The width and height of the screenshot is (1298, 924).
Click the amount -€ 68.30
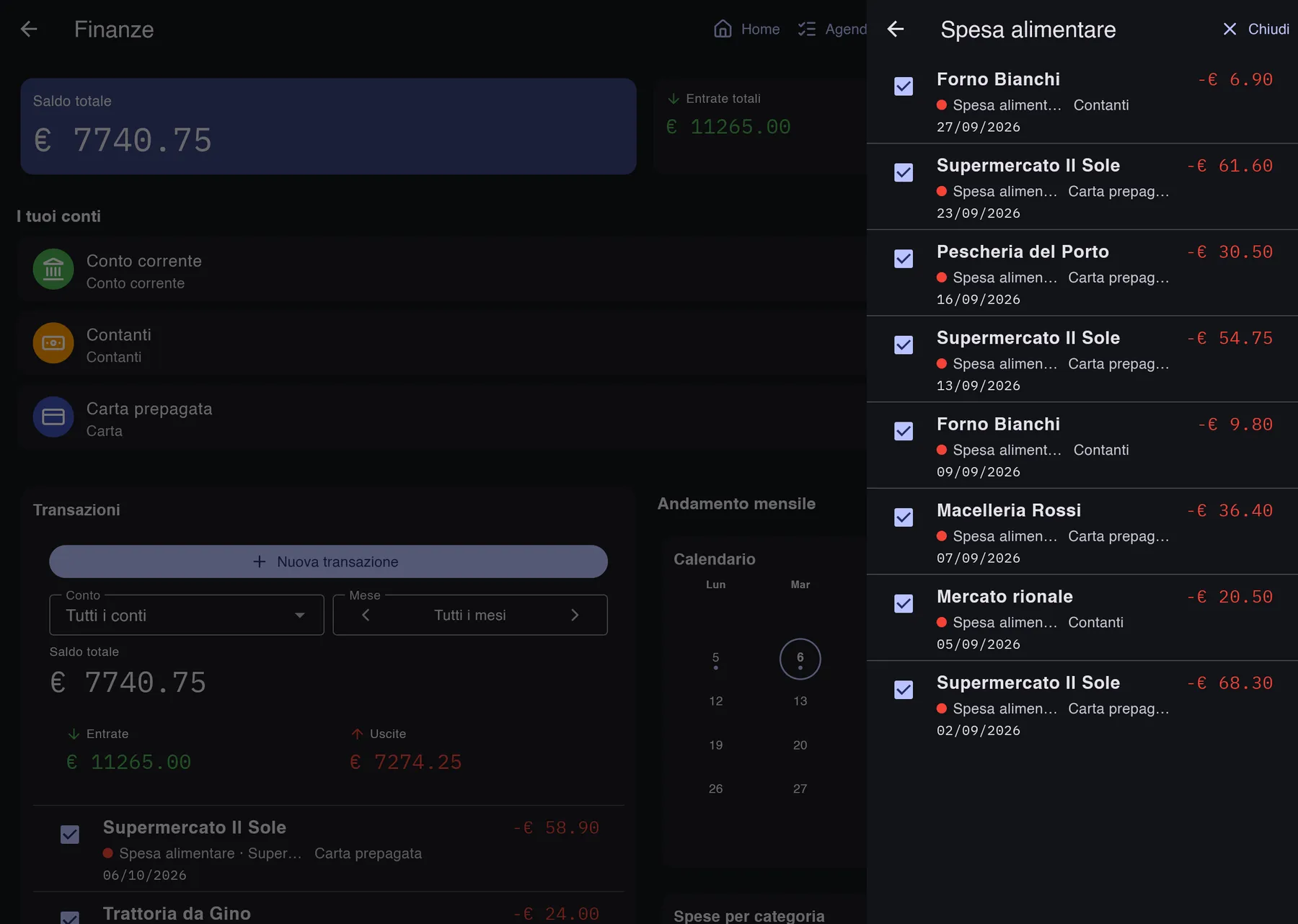1229,683
